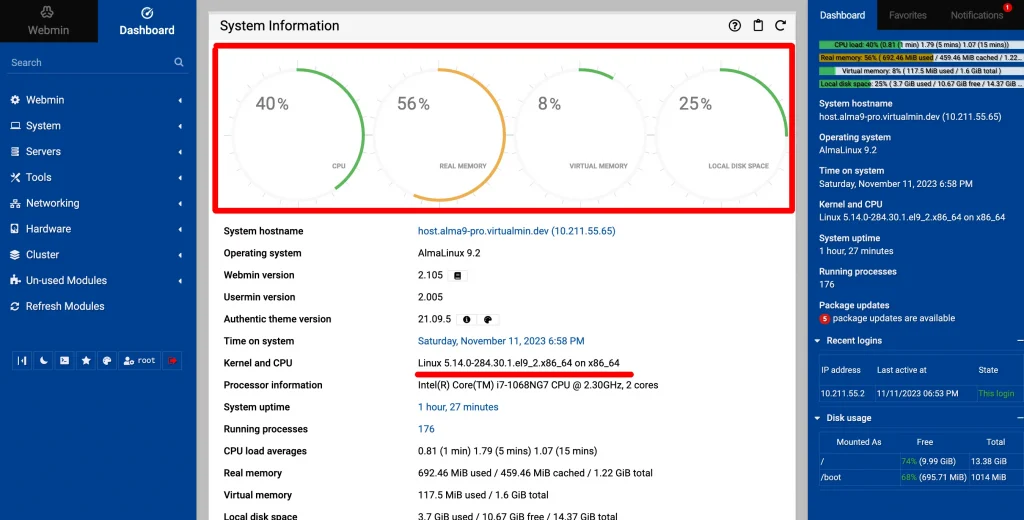Open theme configuration palette icon in sidebar toolbar

click(x=106, y=361)
